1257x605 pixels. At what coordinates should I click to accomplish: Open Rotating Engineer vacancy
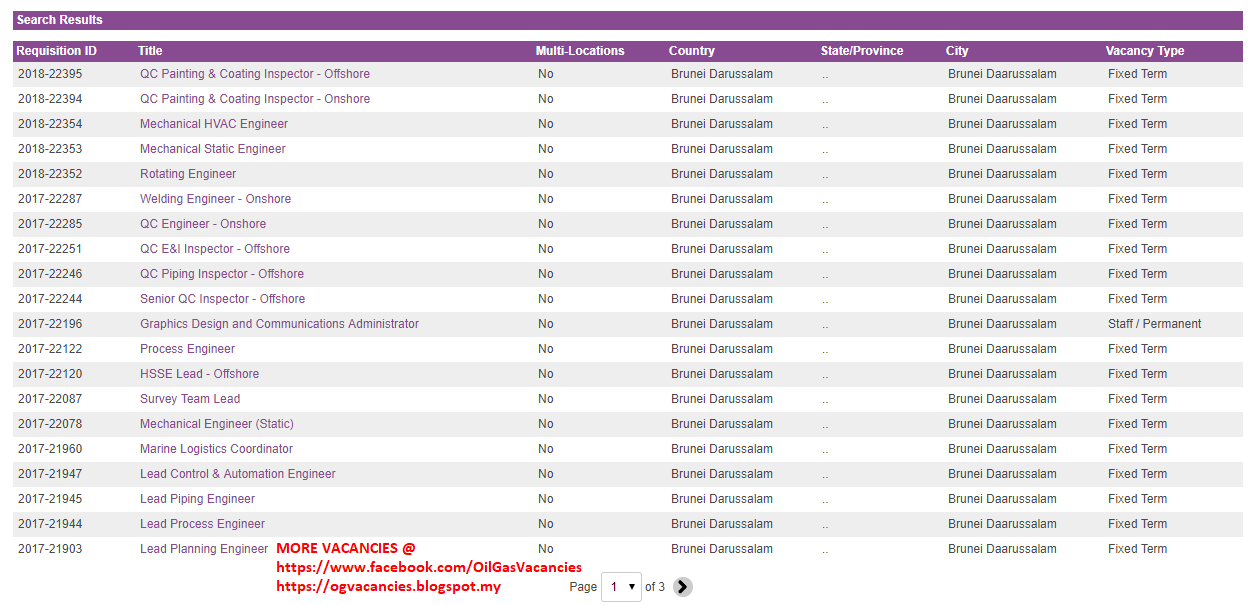coord(188,174)
